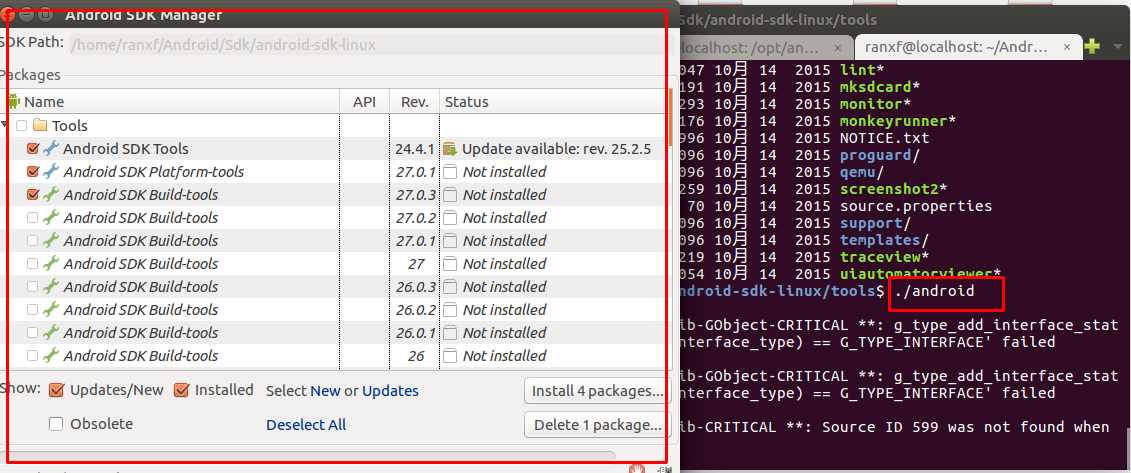Click 'source.properties' in terminal listing
Viewport: 1131px width, 473px height.
(x=916, y=206)
